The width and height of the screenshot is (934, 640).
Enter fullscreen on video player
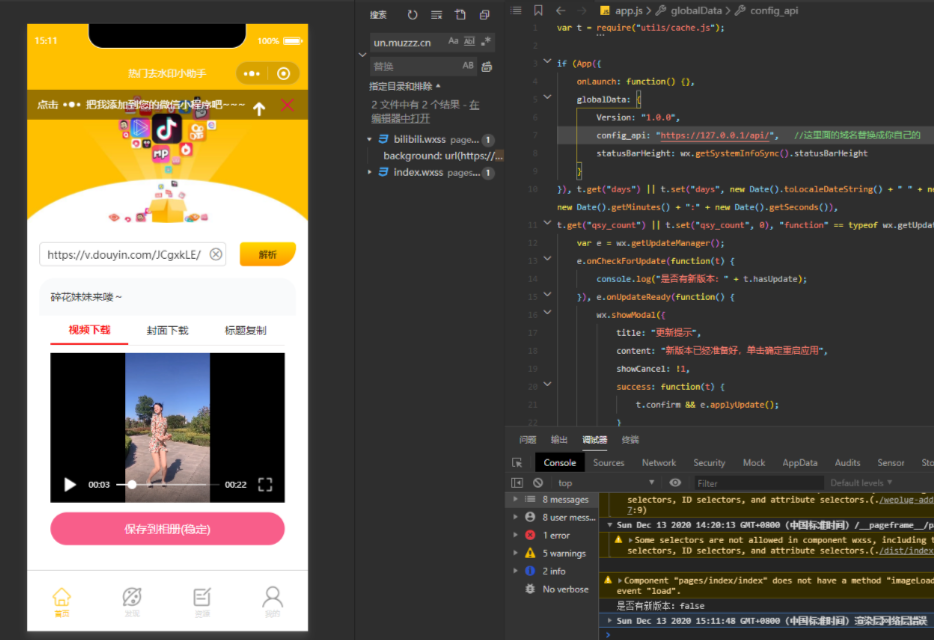[265, 484]
